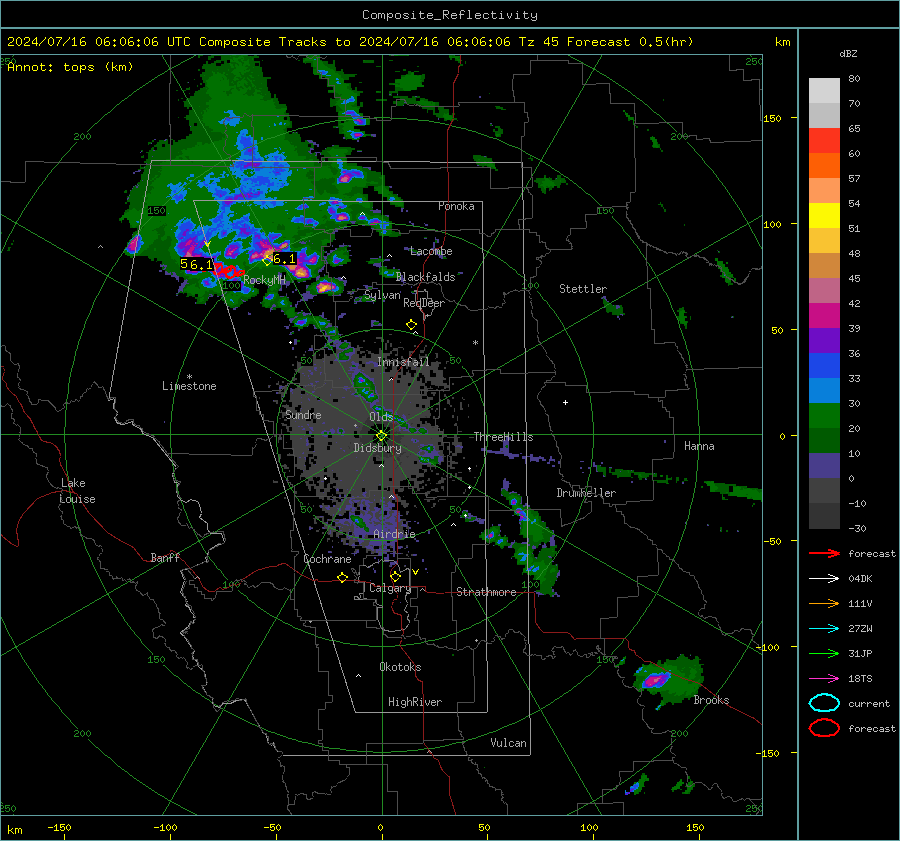Click the Calgary map label
The image size is (900, 841).
pyautogui.click(x=390, y=588)
